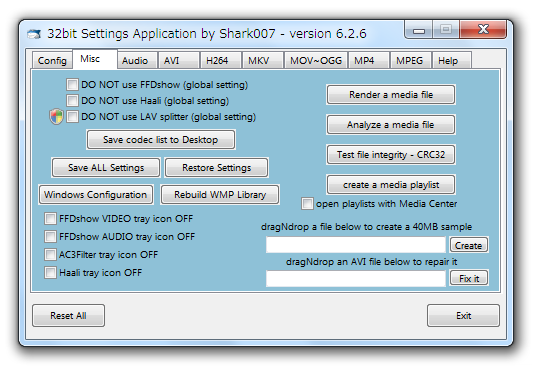Click the Exit button
The height and width of the screenshot is (368, 536).
(463, 315)
